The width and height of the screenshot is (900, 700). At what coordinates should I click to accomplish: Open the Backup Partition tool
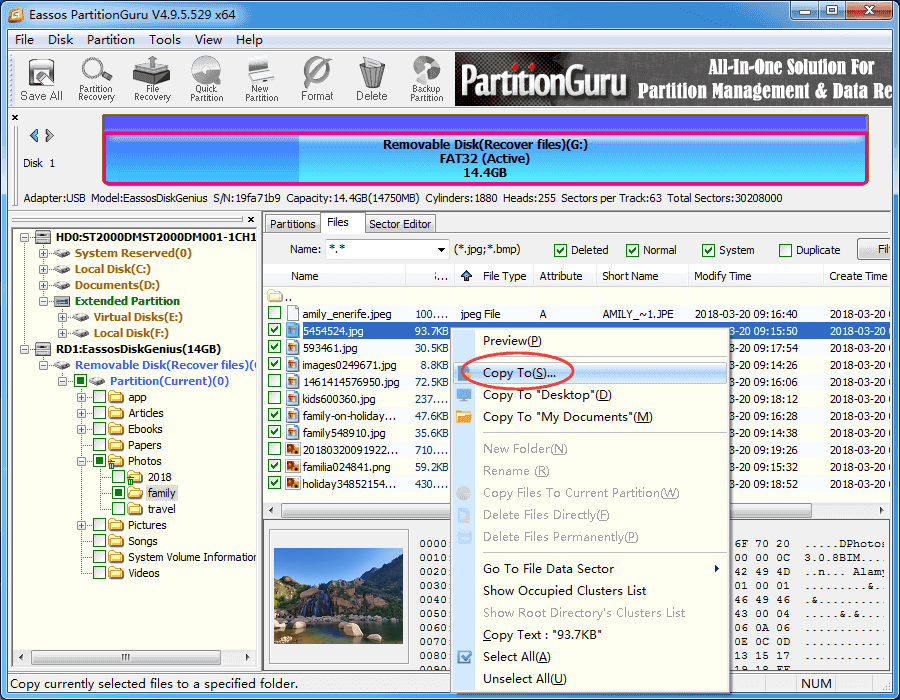[426, 79]
